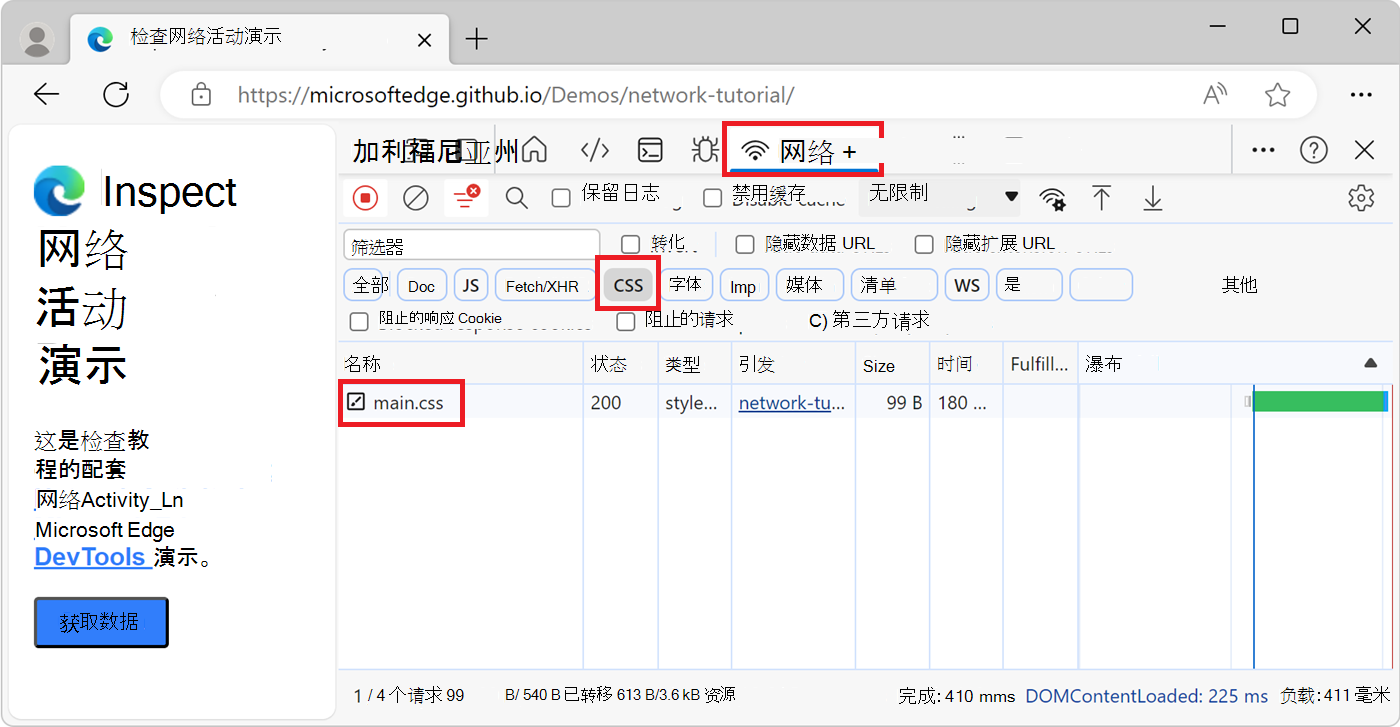Add page to favorites star
The height and width of the screenshot is (727, 1400).
(1277, 95)
